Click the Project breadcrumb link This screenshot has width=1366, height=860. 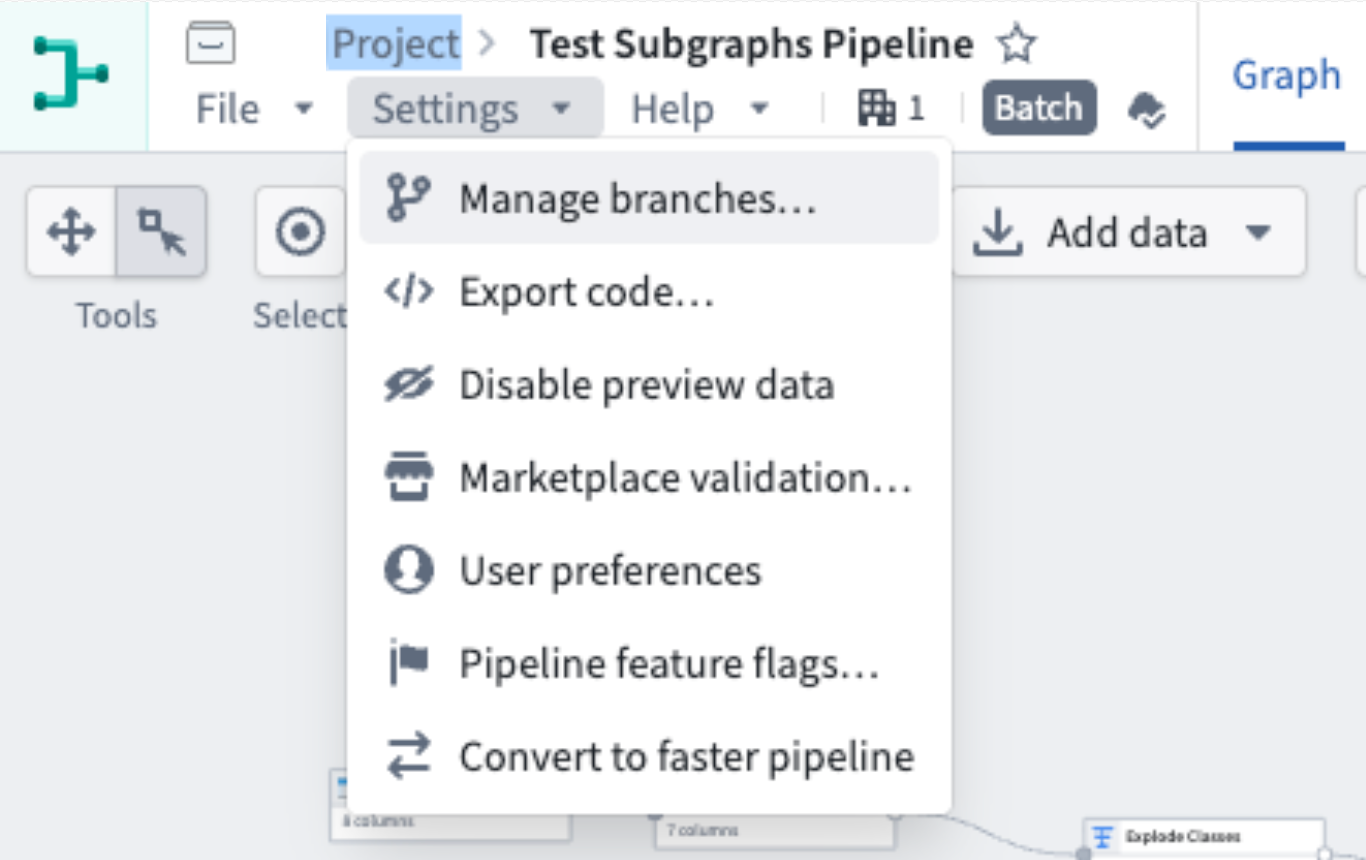pos(395,43)
